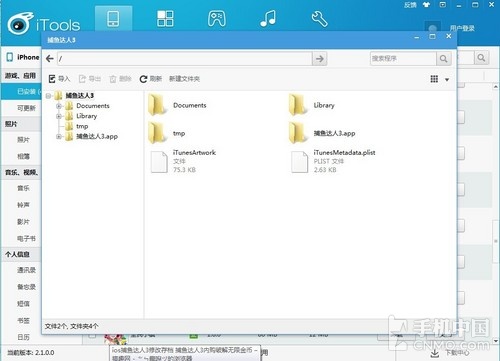Image resolution: width=500 pixels, height=361 pixels.
Task: Select the iTunesMetadata.plist file icon
Action: 300,162
